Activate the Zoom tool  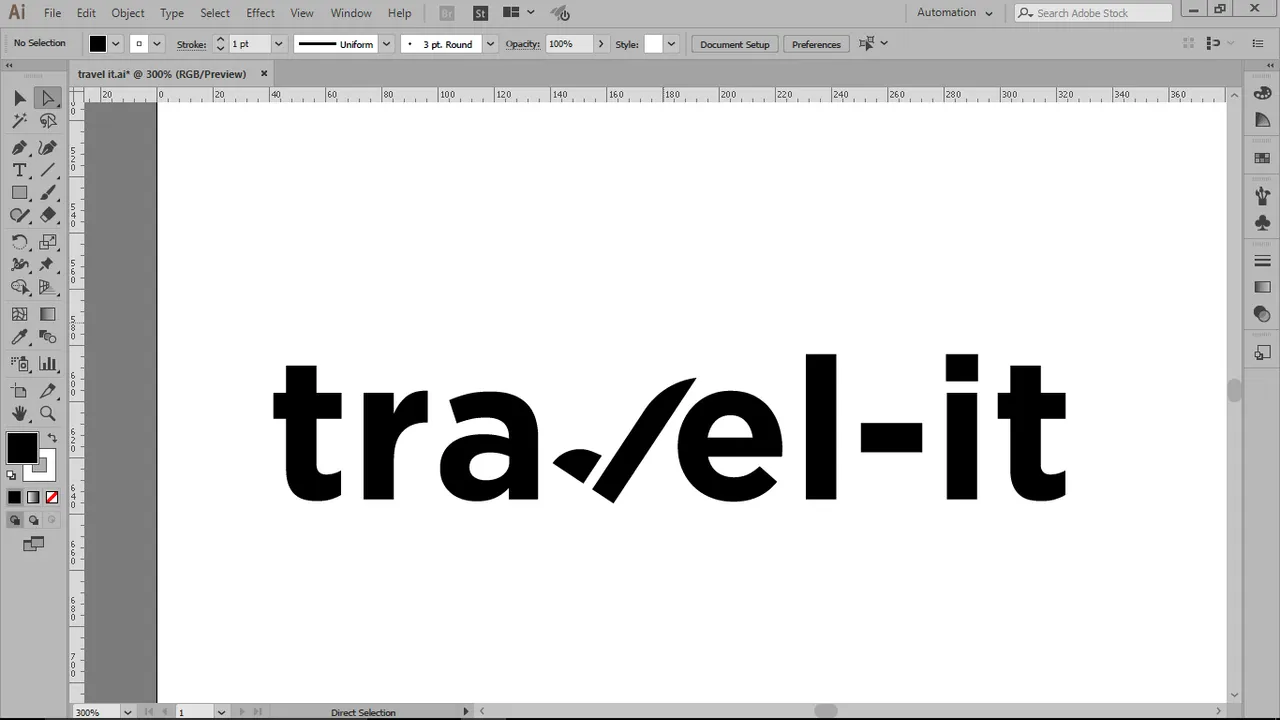click(47, 413)
